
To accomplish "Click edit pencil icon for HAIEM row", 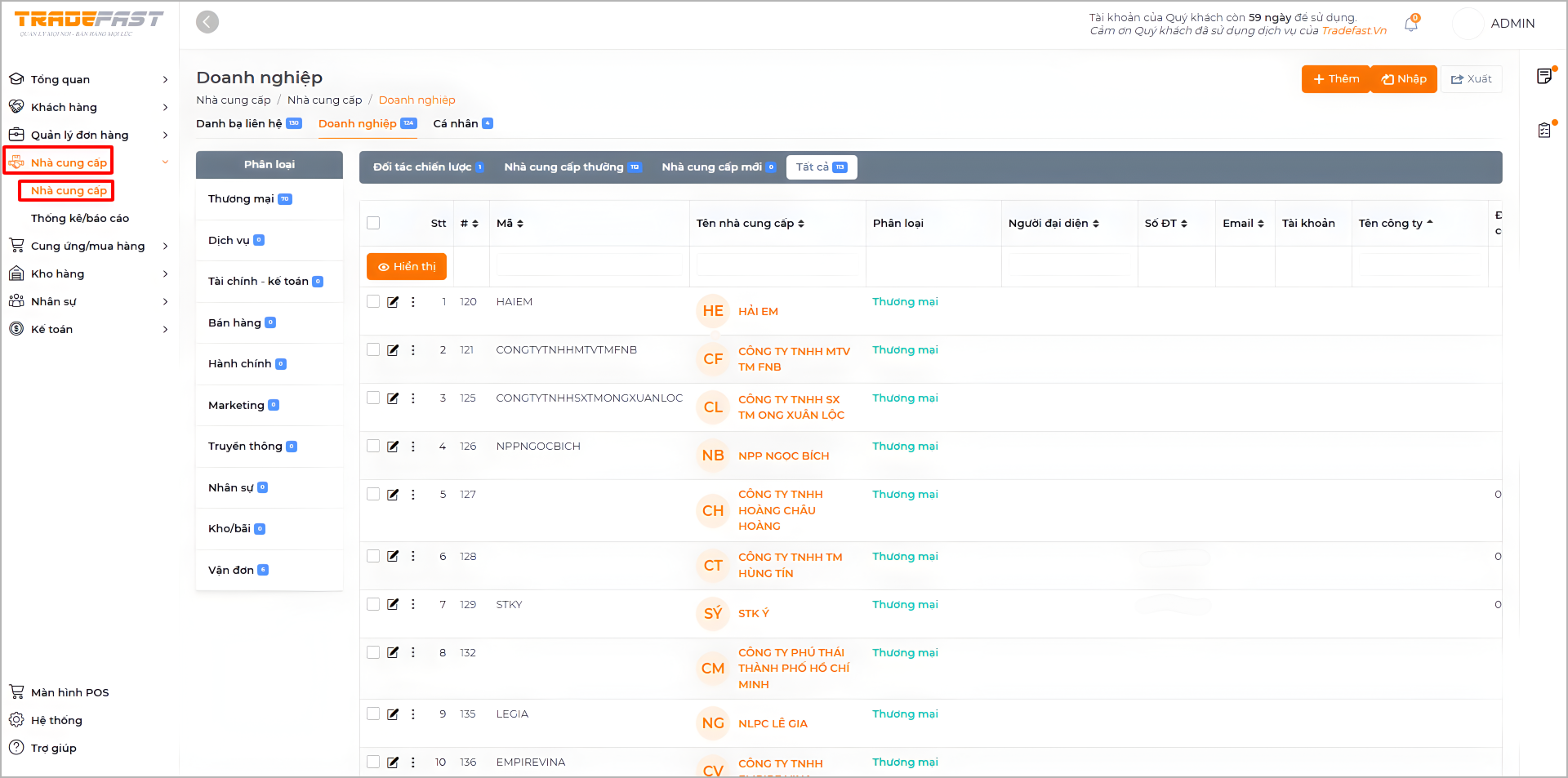I will [x=393, y=302].
